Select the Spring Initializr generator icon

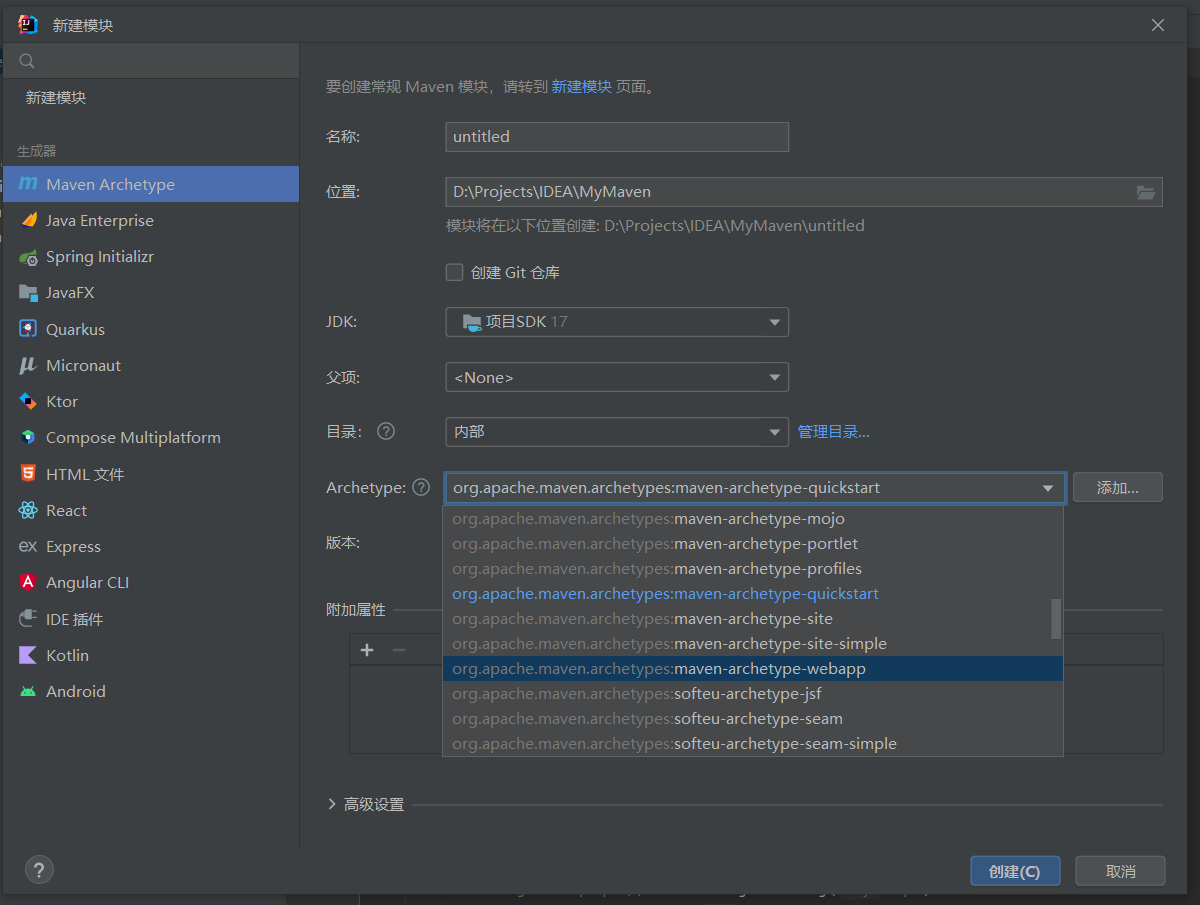[28, 257]
